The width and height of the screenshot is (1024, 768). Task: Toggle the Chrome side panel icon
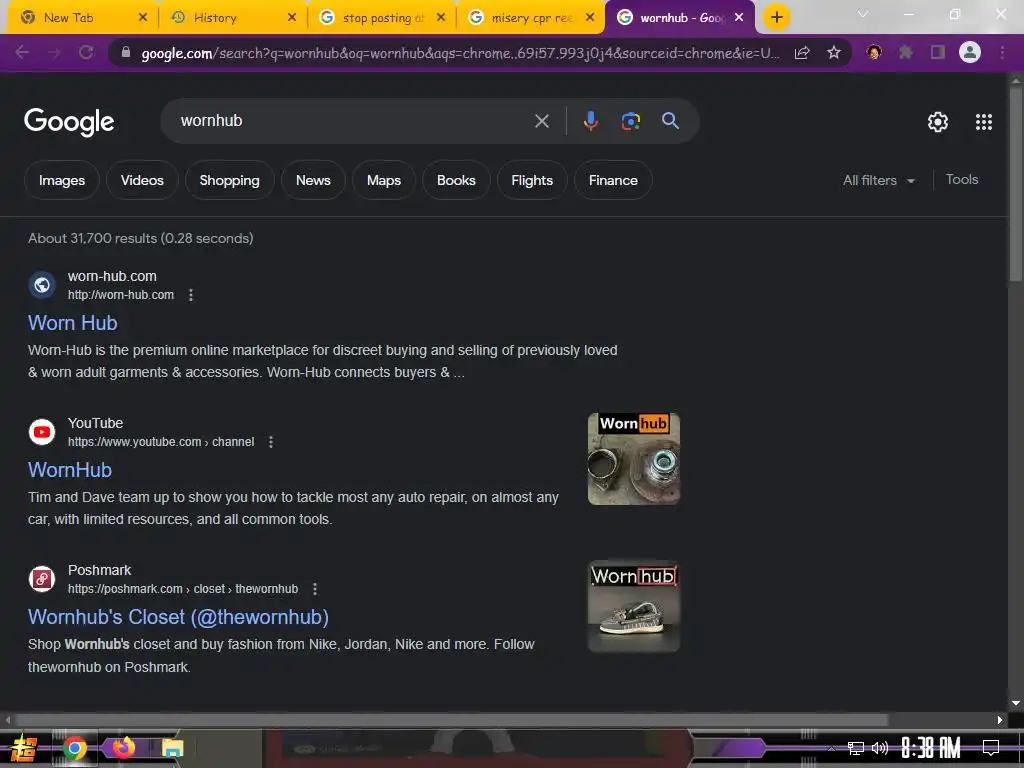click(x=938, y=52)
